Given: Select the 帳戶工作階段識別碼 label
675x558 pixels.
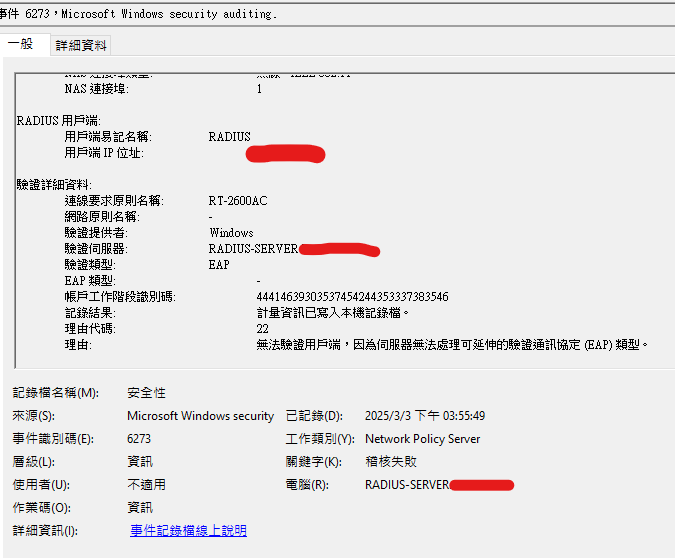Looking at the screenshot, I should pos(120,297).
